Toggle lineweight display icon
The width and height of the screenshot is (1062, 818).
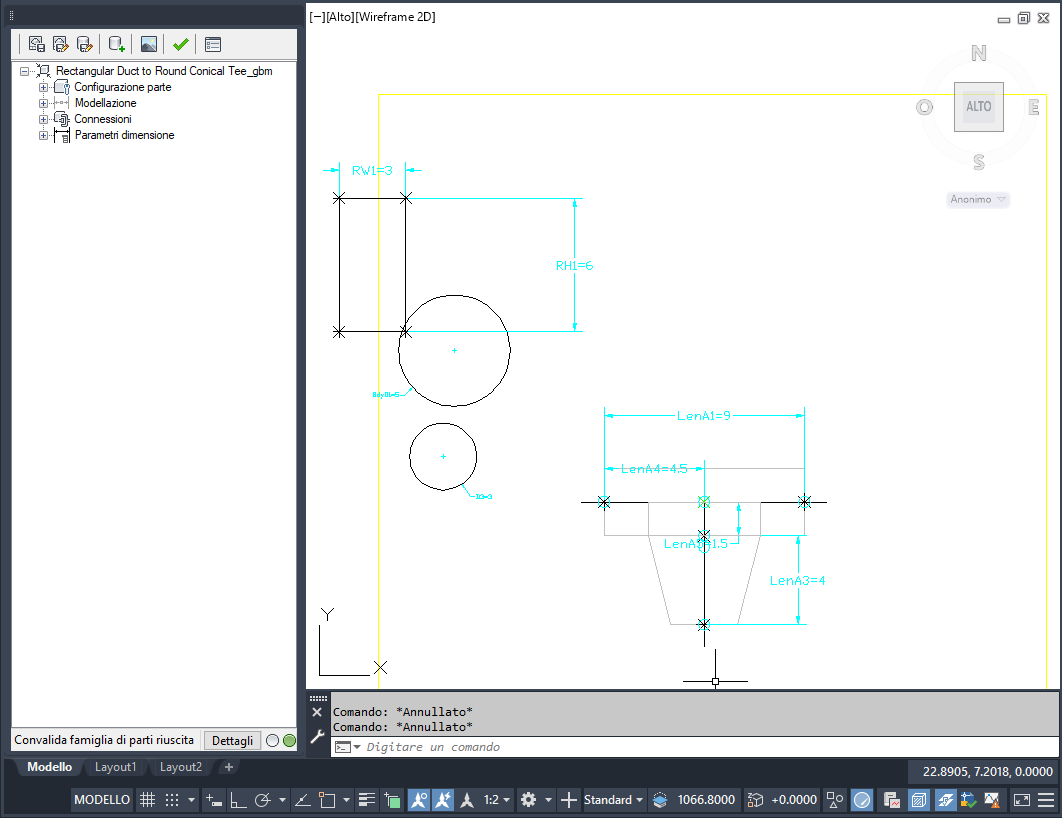coord(366,800)
